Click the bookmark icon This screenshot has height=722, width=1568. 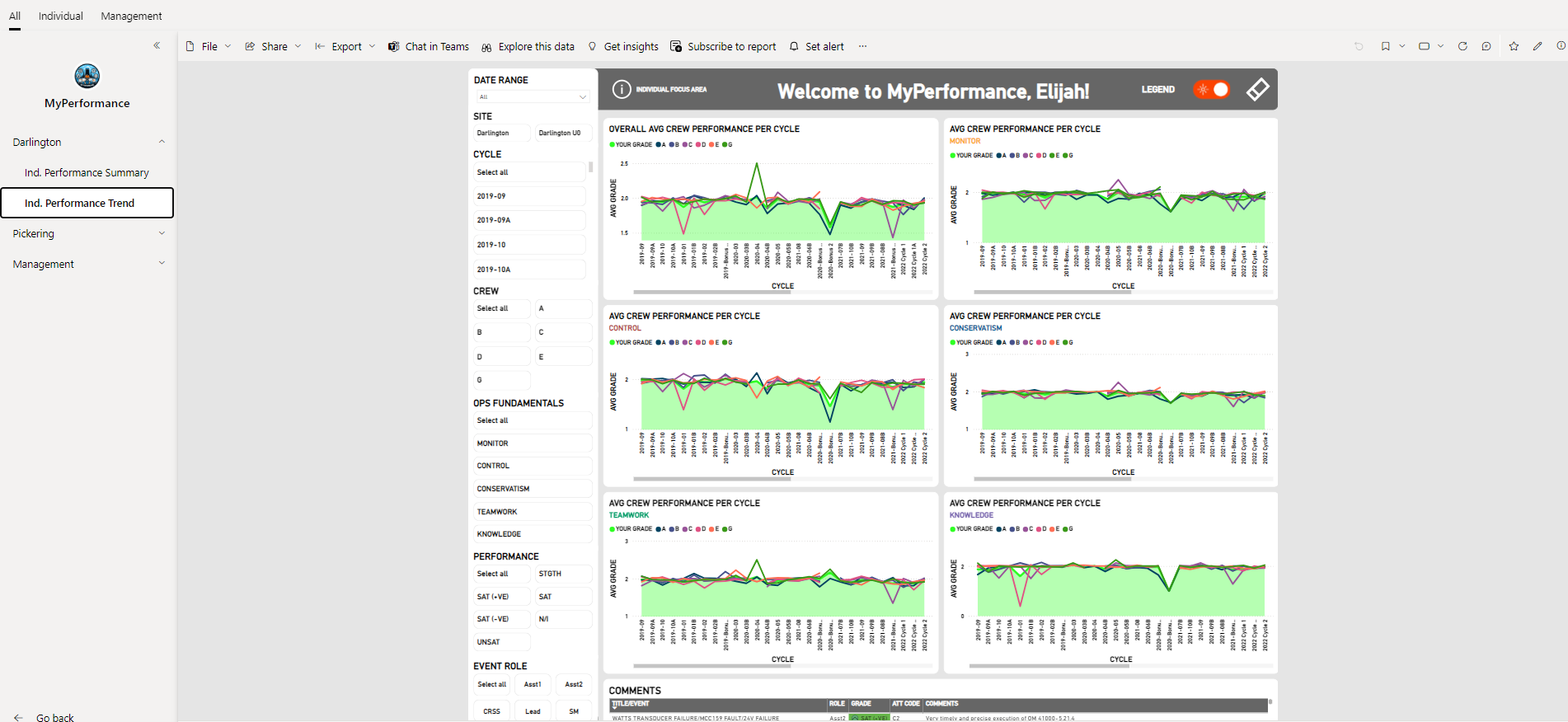[x=1386, y=47]
